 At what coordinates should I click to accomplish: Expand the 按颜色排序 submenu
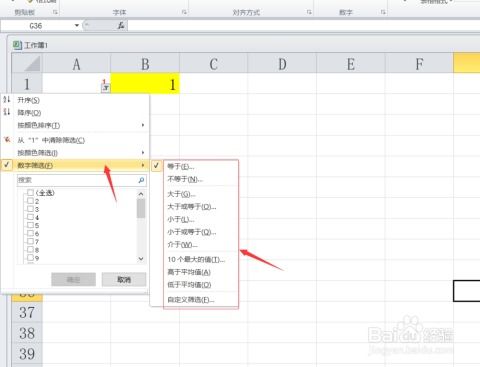(75, 125)
